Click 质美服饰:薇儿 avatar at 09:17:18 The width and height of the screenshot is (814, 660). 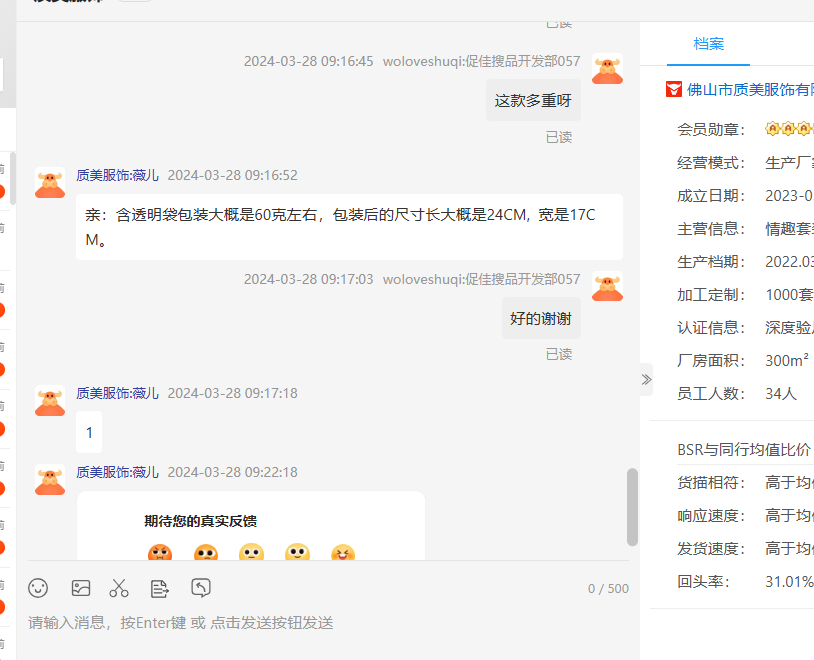click(50, 400)
